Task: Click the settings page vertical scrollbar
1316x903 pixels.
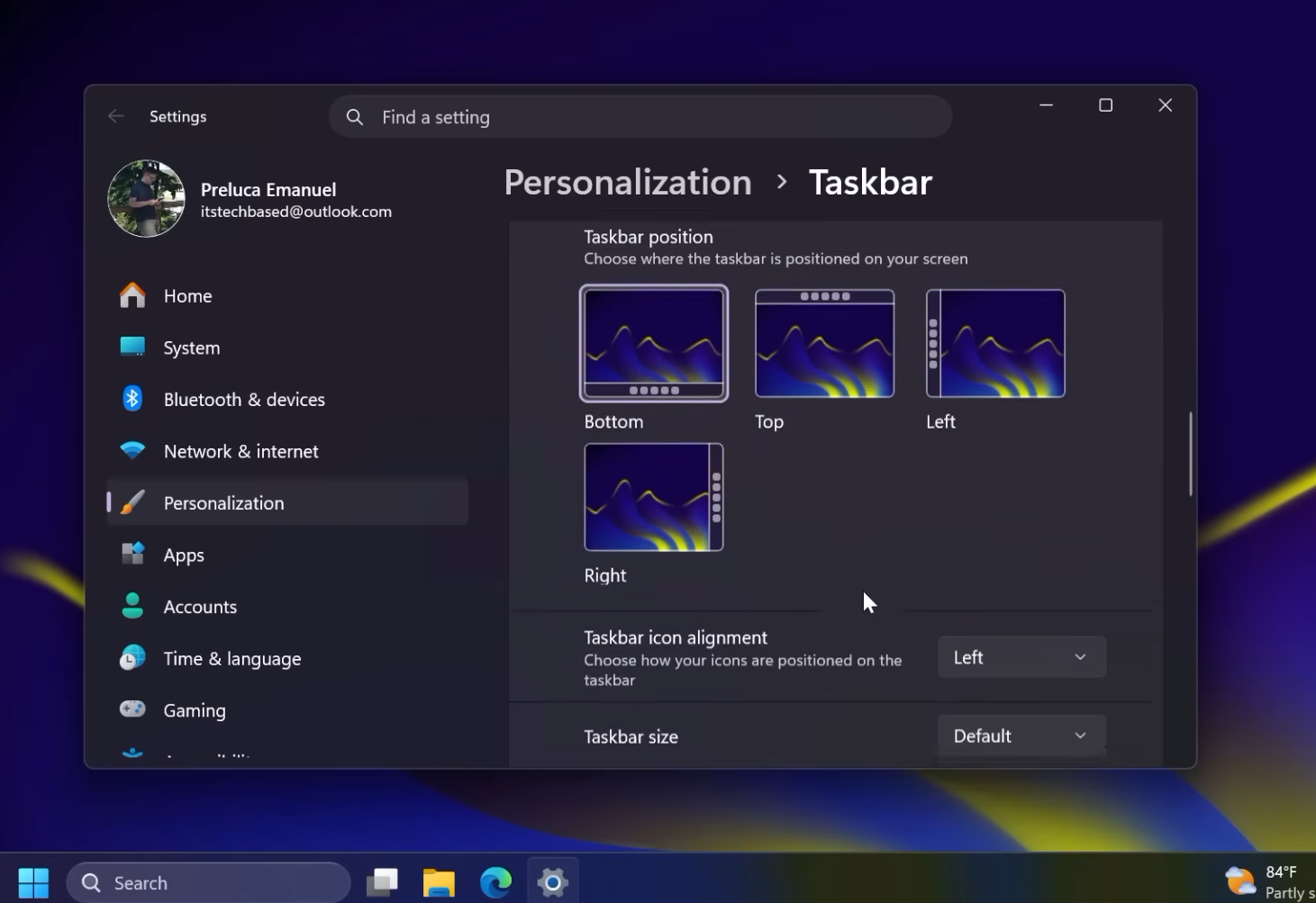Action: click(1191, 454)
